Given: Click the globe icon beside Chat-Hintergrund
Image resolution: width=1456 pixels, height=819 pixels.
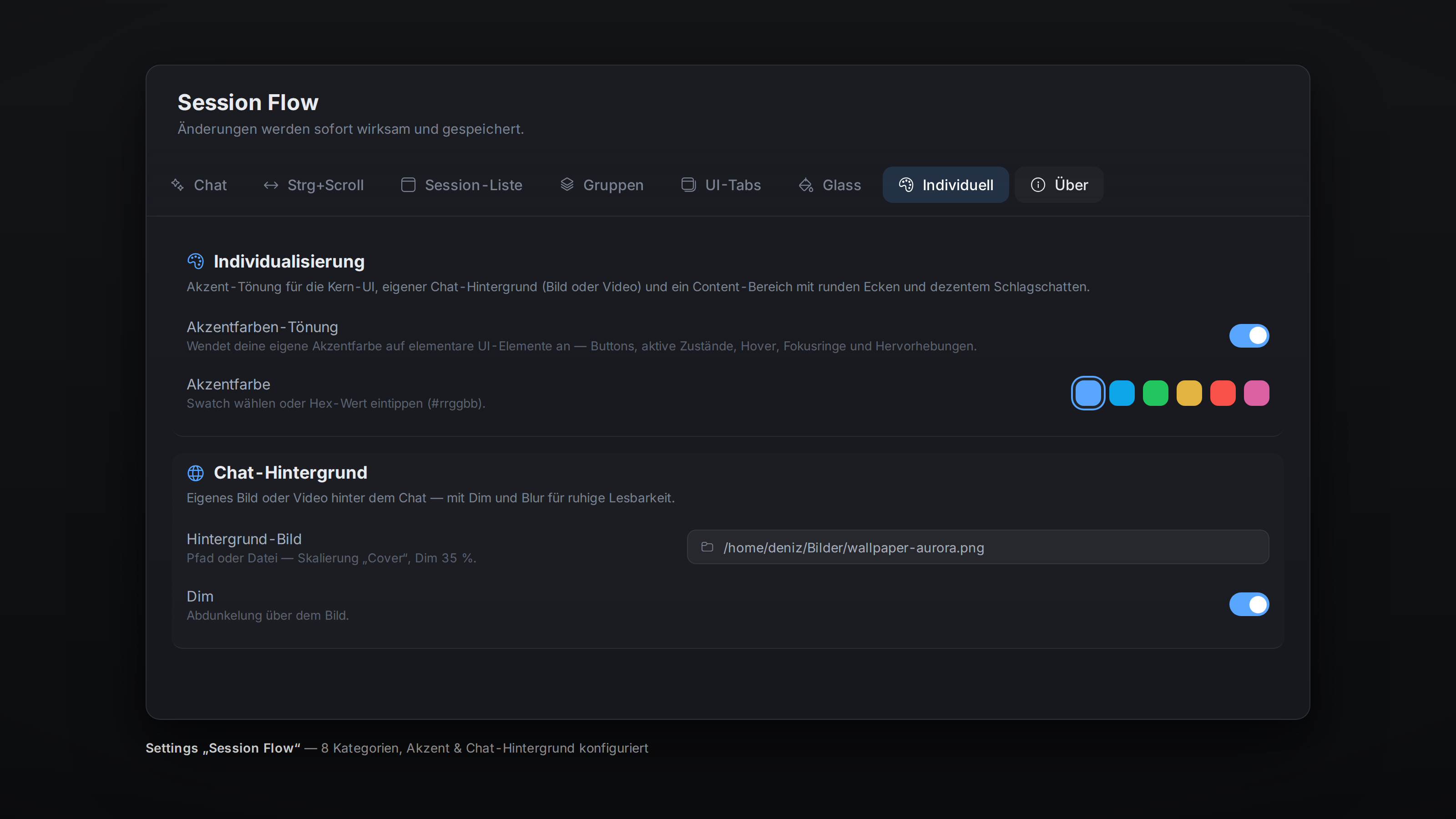Looking at the screenshot, I should (x=196, y=473).
